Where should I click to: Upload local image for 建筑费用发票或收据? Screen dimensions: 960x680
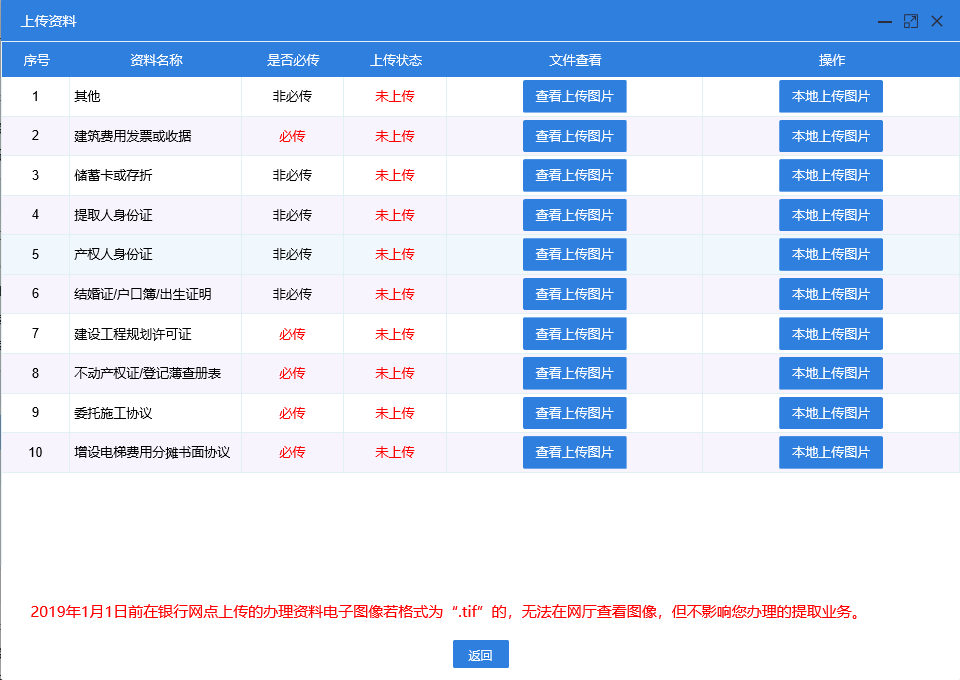tap(831, 136)
